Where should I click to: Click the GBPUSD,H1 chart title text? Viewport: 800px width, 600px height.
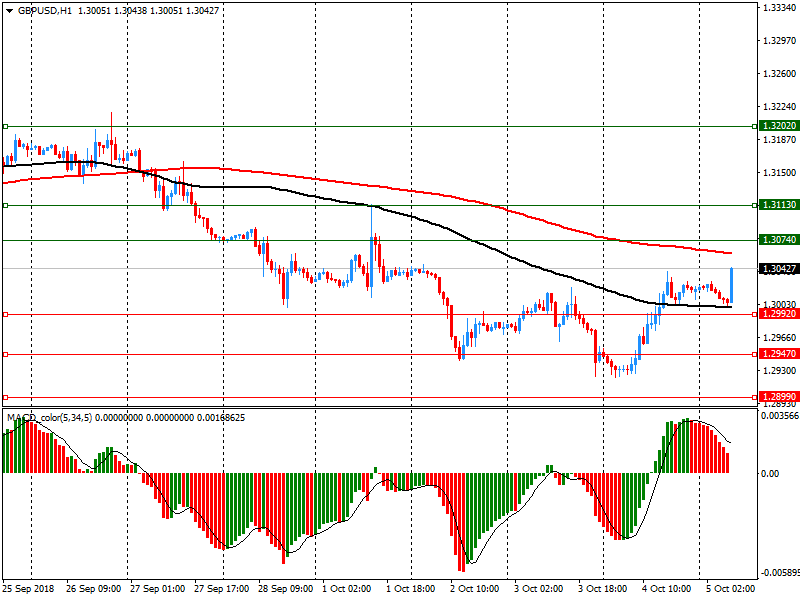click(x=45, y=10)
